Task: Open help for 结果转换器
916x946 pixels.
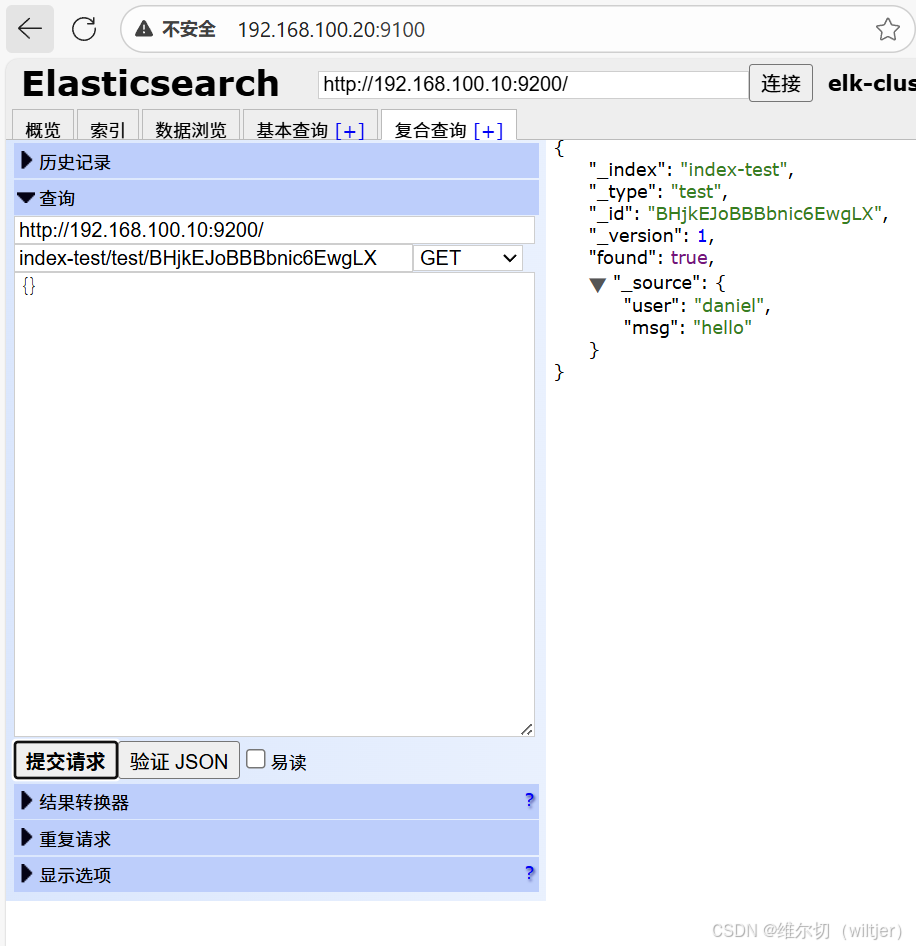Action: [x=529, y=800]
